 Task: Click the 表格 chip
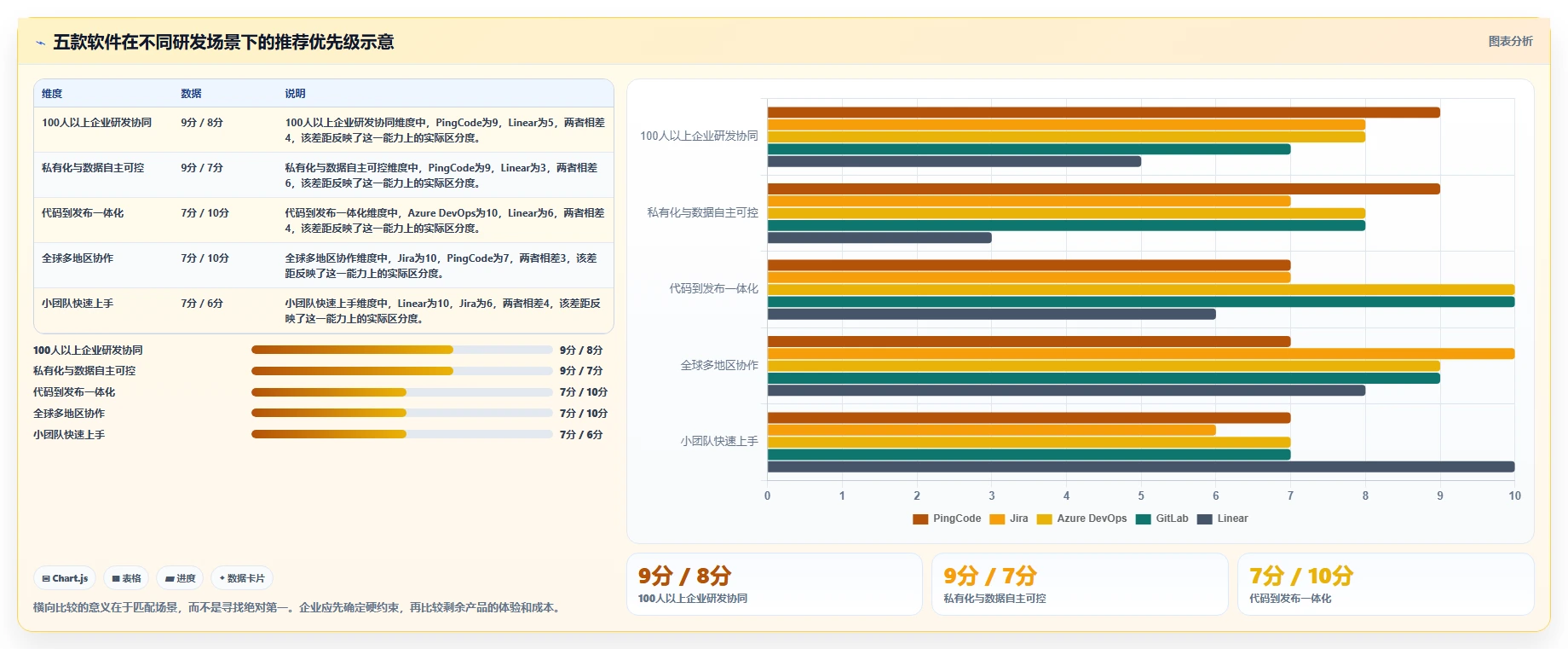pos(126,578)
